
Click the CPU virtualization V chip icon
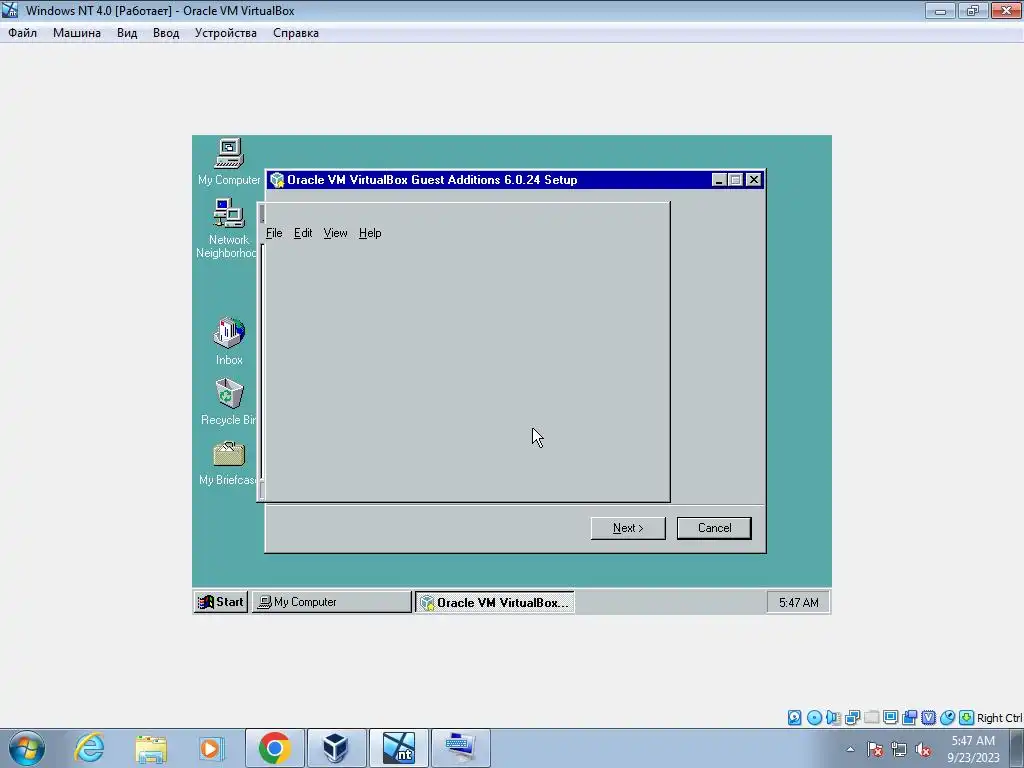coord(928,718)
